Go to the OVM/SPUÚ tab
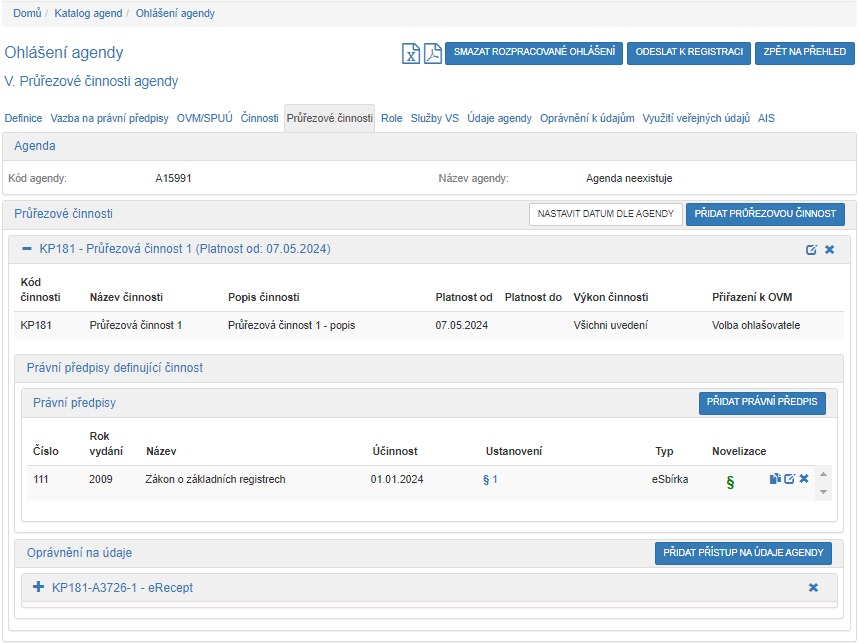 204,118
